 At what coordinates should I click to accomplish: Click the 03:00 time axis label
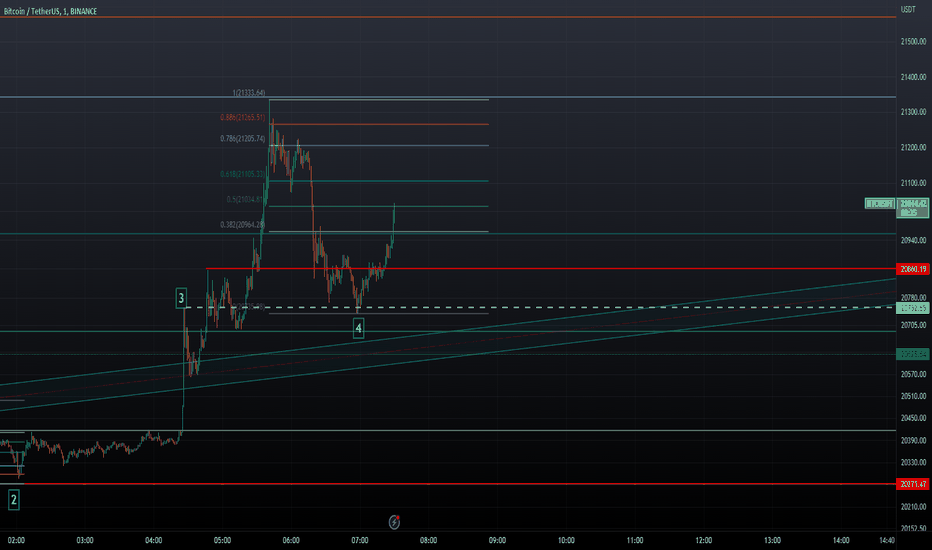pyautogui.click(x=85, y=540)
